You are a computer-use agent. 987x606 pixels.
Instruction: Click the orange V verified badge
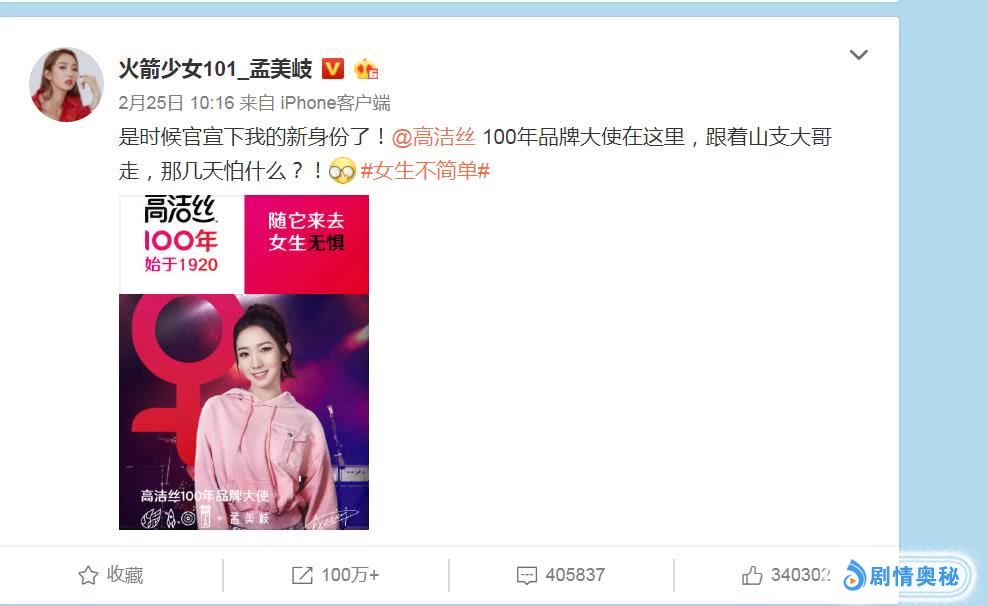(x=333, y=69)
